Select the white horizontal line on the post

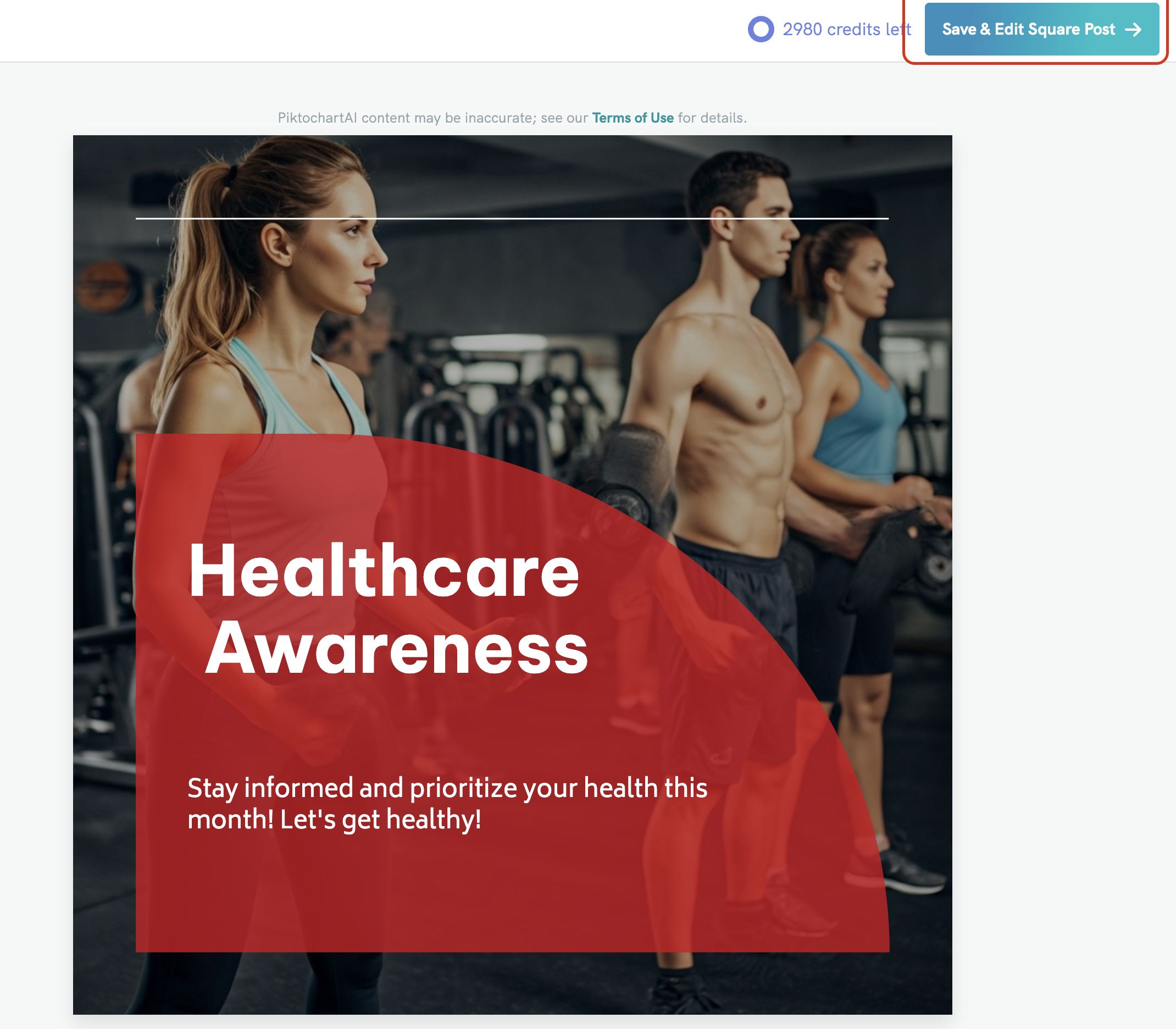click(512, 218)
